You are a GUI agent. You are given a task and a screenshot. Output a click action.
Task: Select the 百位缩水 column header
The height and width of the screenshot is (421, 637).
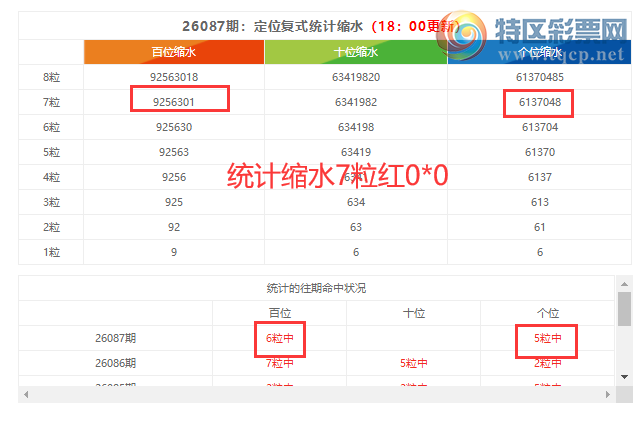coord(174,52)
